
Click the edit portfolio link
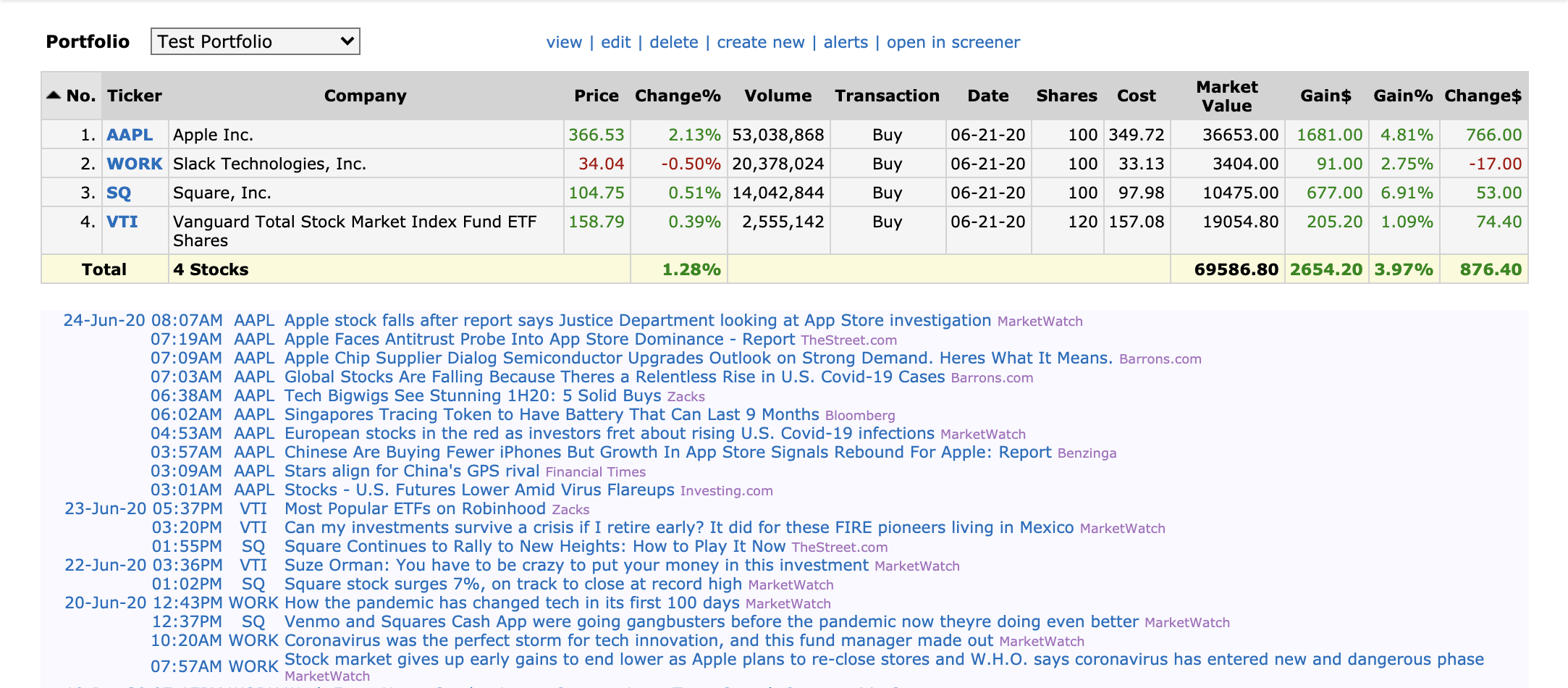click(x=615, y=42)
